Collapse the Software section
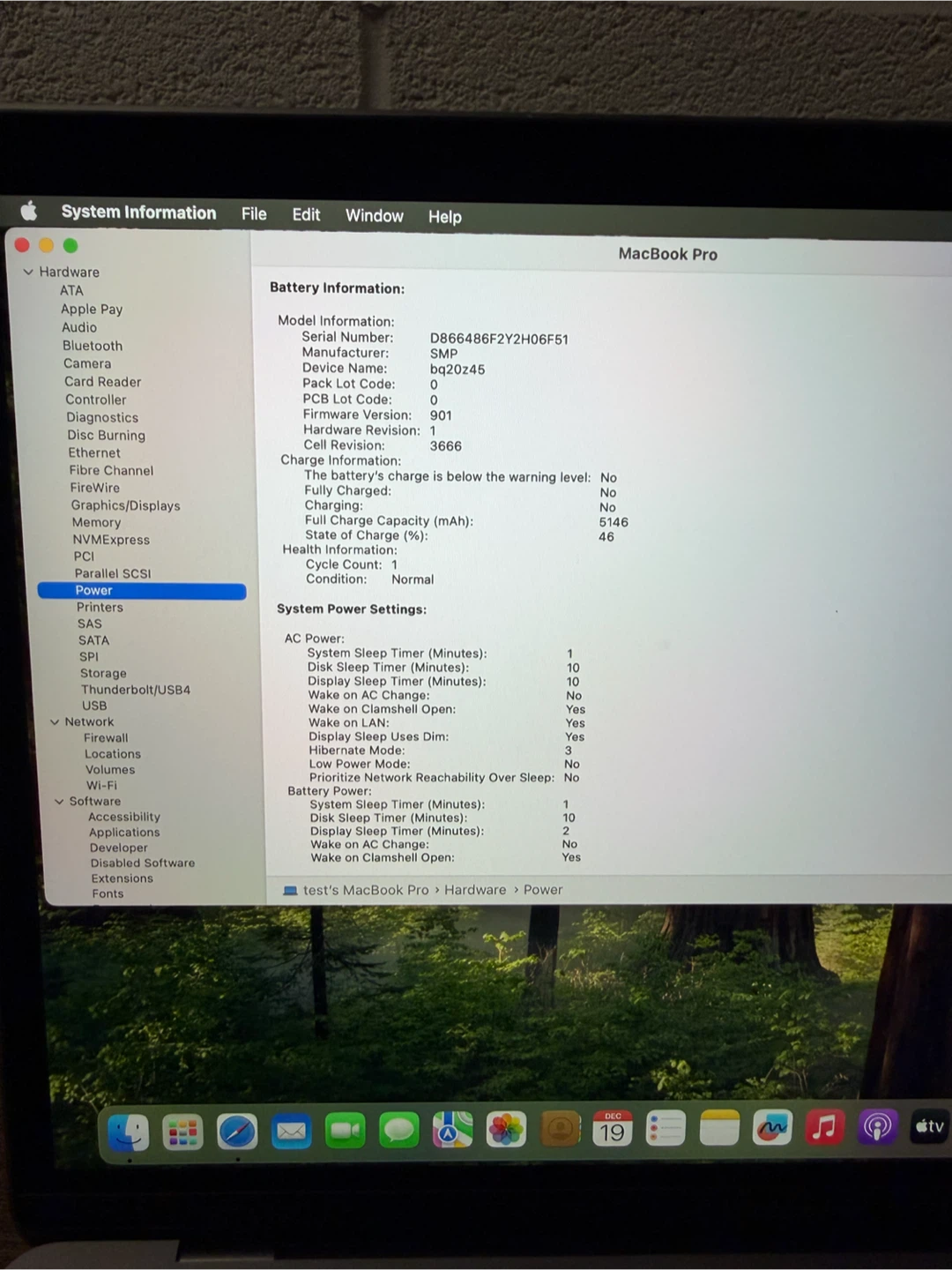This screenshot has width=952, height=1270. pos(59,802)
